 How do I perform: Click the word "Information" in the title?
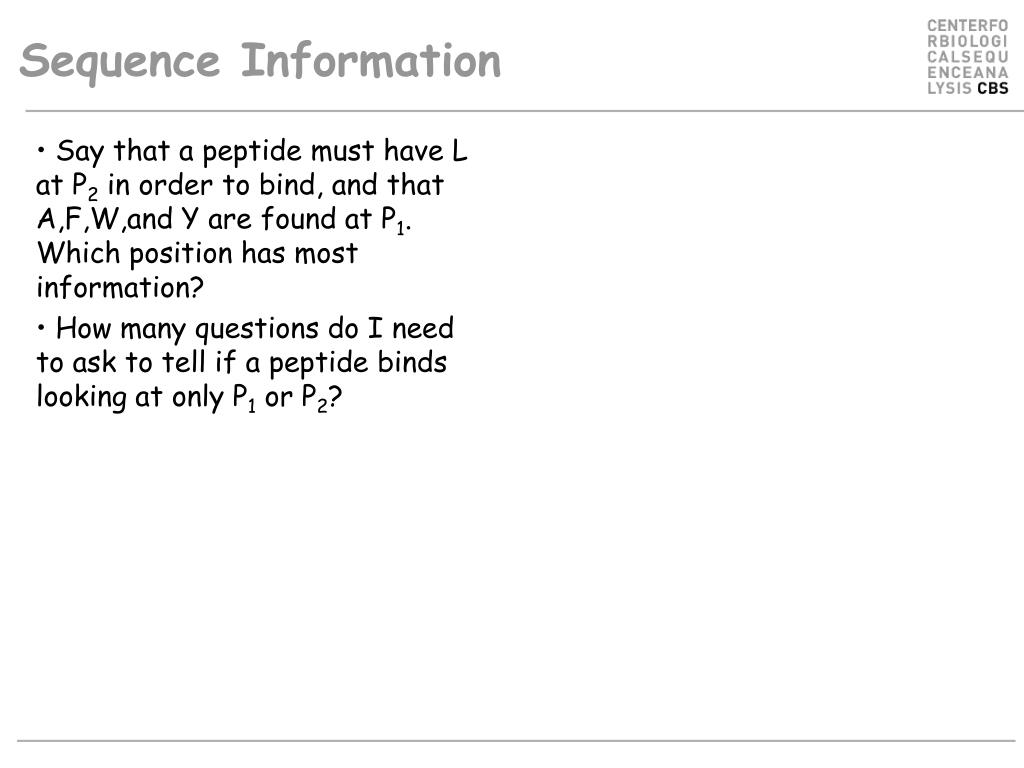[x=371, y=60]
